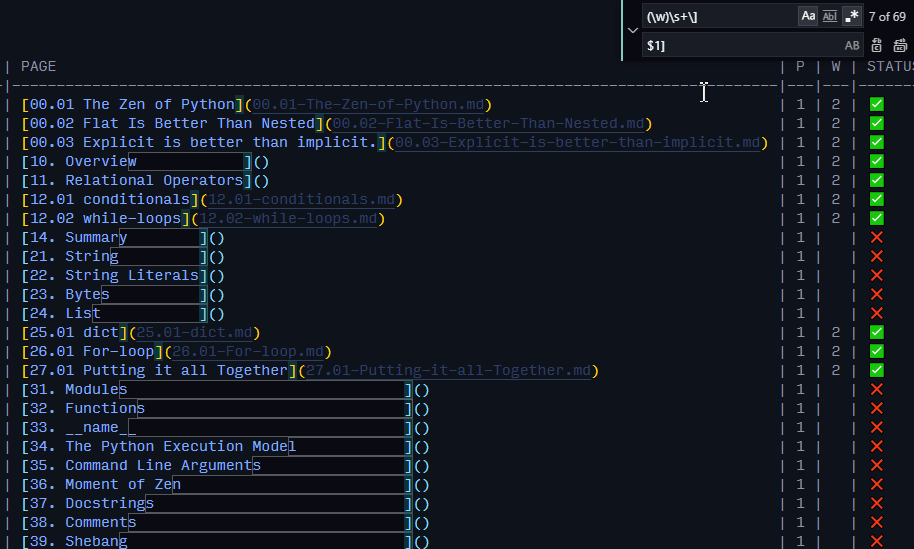
Task: Click the W column header
Action: [836, 66]
